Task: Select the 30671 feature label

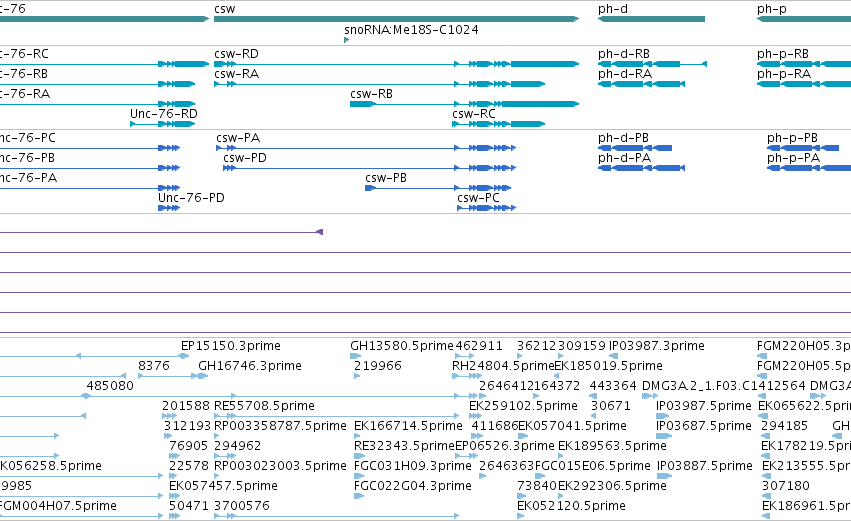Action: [x=611, y=406]
